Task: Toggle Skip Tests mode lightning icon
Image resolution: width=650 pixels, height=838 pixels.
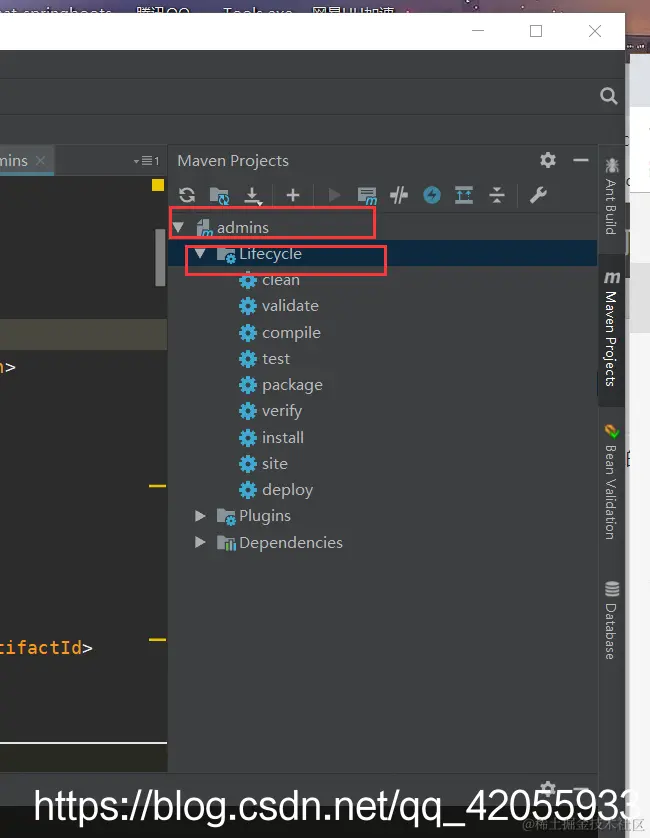Action: coord(432,195)
